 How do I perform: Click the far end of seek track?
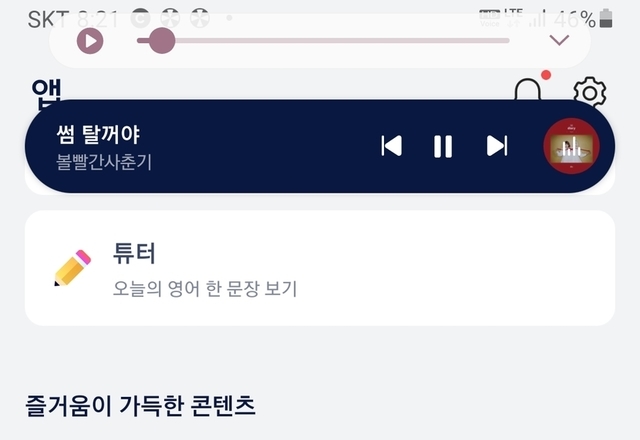coord(506,40)
